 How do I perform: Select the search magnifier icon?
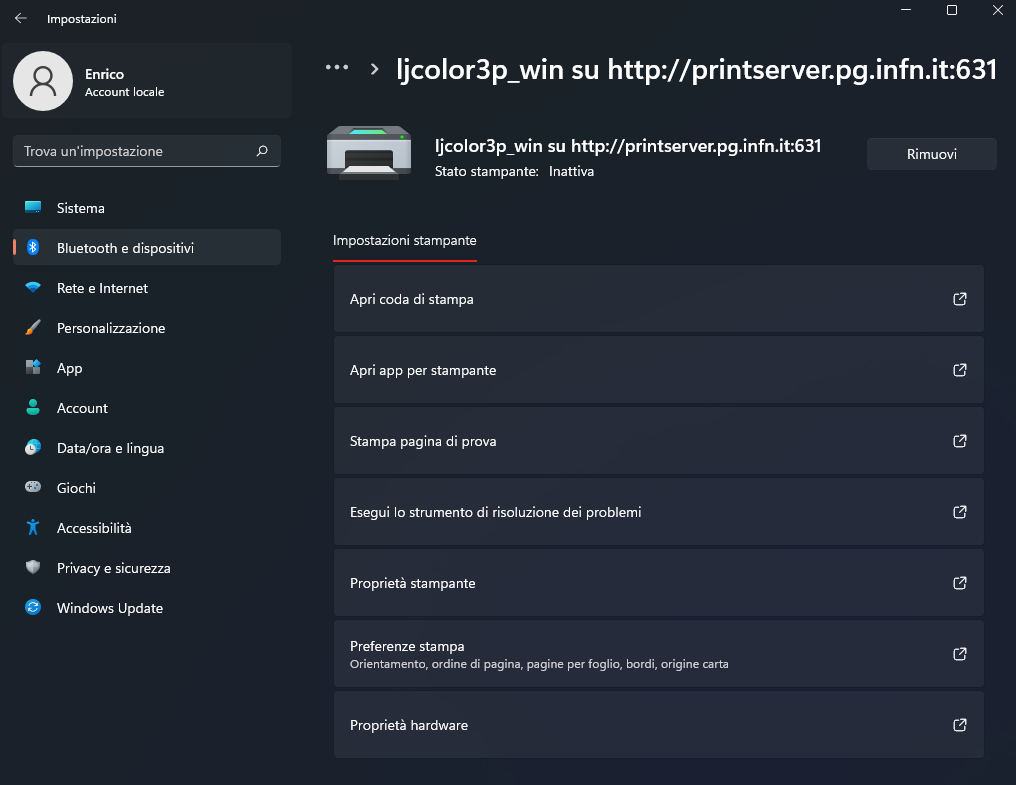tap(262, 151)
